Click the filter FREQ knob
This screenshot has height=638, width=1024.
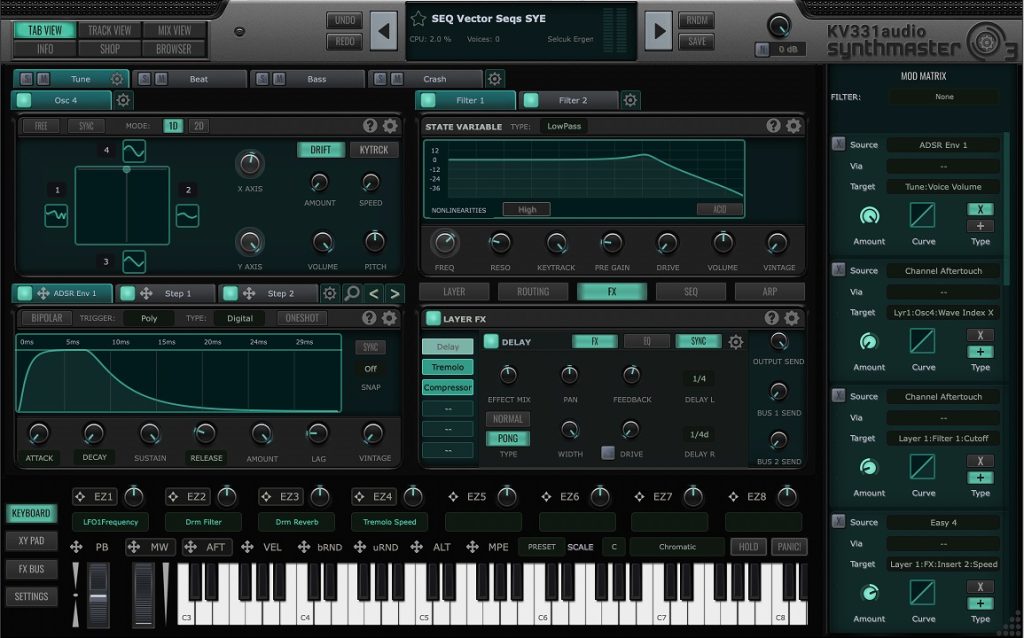(444, 242)
